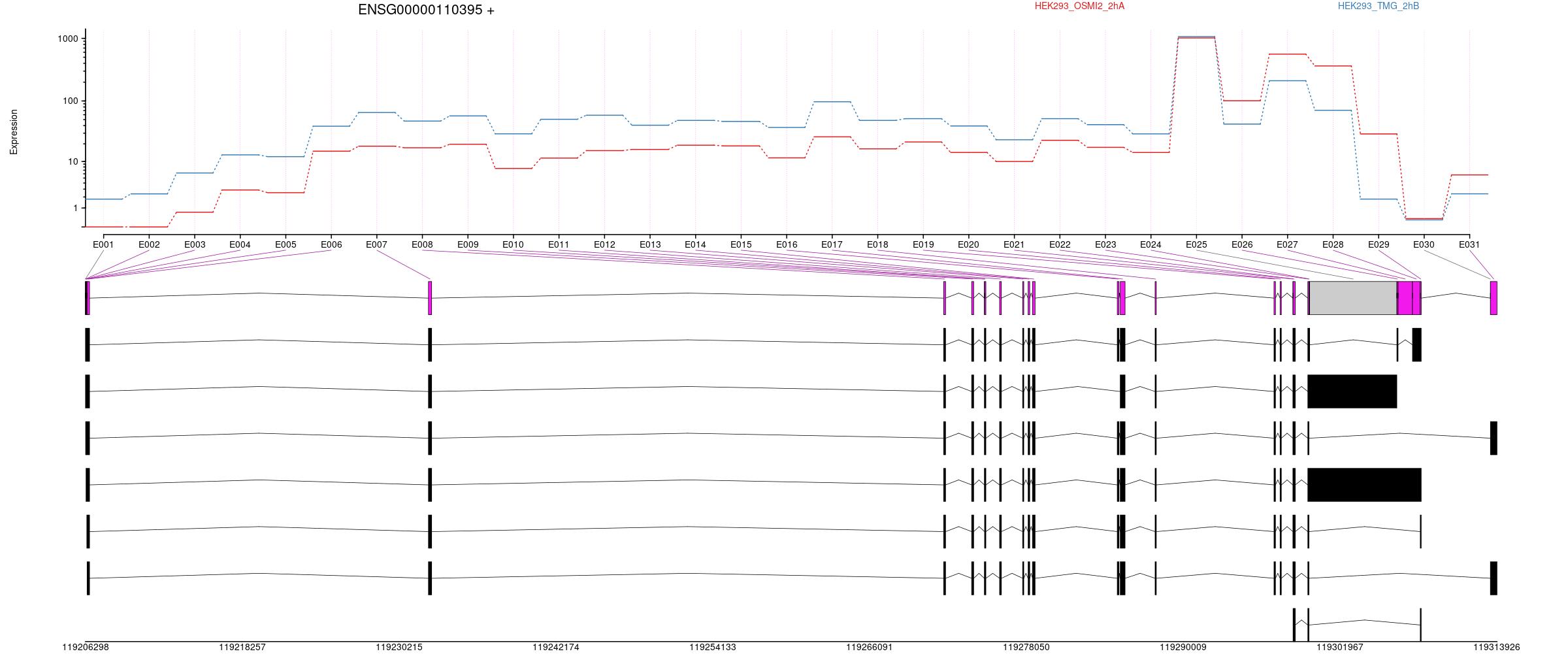The image size is (1568, 660).
Task: Click genomic coordinate 119242174
Action: tap(556, 648)
